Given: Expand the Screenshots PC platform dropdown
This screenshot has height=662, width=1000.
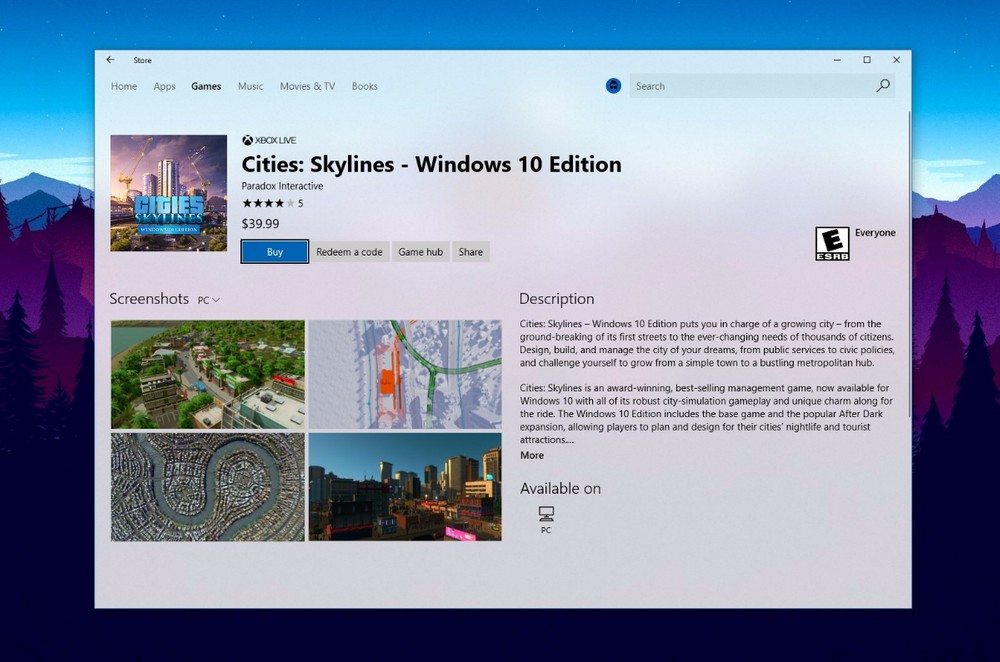Looking at the screenshot, I should point(209,300).
